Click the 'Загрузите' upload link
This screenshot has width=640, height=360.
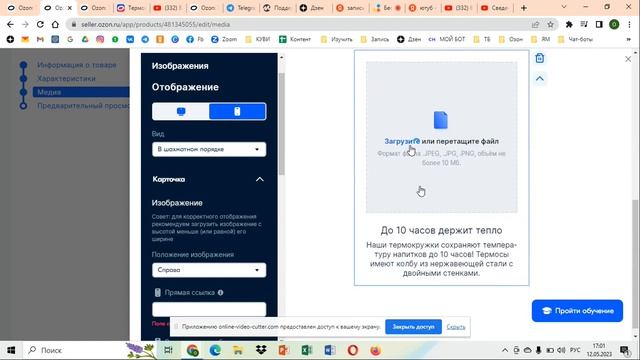(x=402, y=141)
